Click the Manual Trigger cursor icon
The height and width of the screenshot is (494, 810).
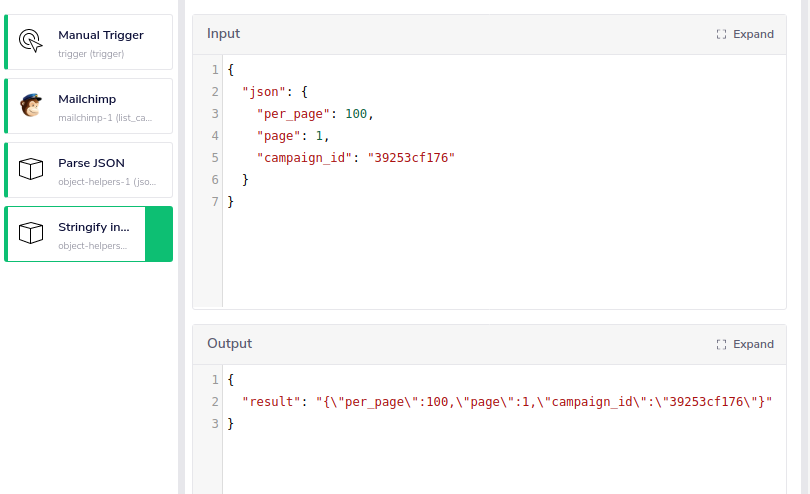(32, 42)
